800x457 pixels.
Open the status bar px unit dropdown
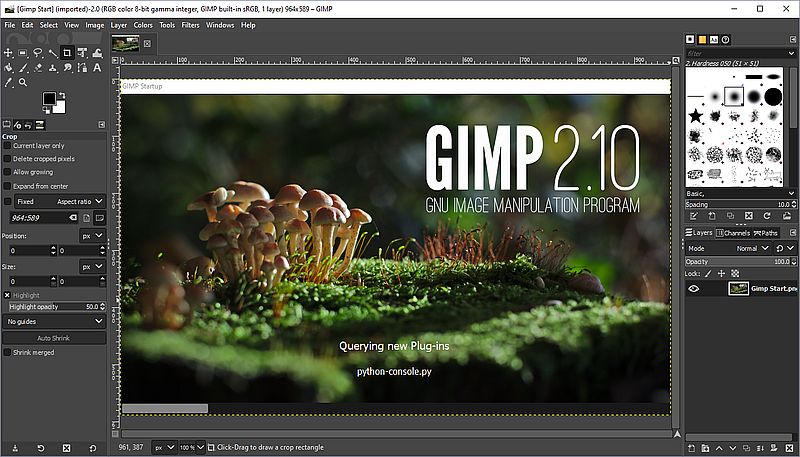(165, 447)
